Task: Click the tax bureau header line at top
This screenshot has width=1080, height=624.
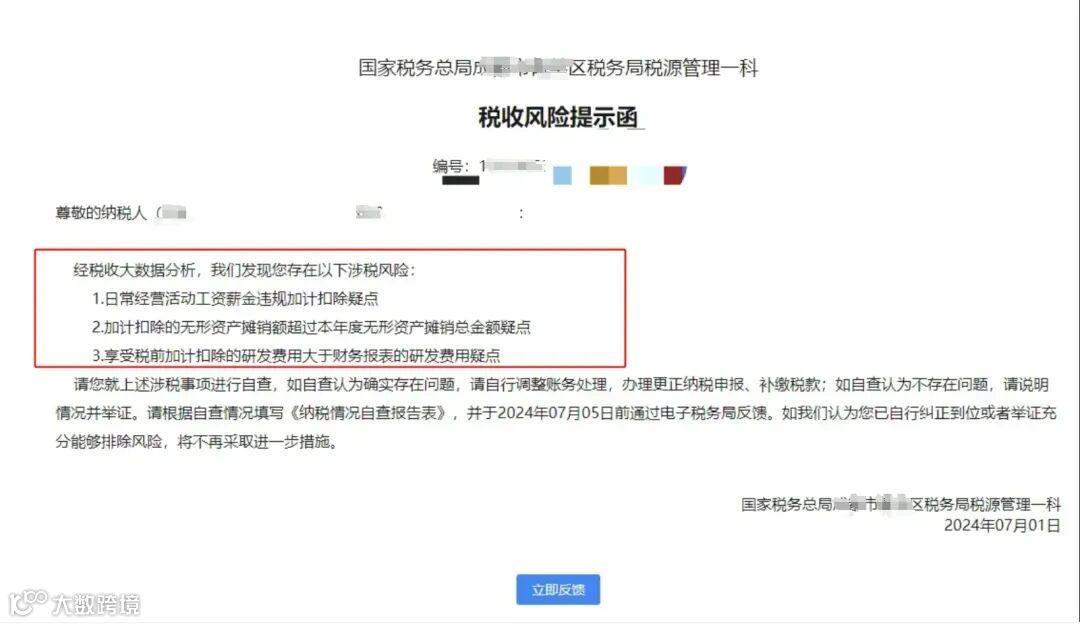Action: point(558,67)
